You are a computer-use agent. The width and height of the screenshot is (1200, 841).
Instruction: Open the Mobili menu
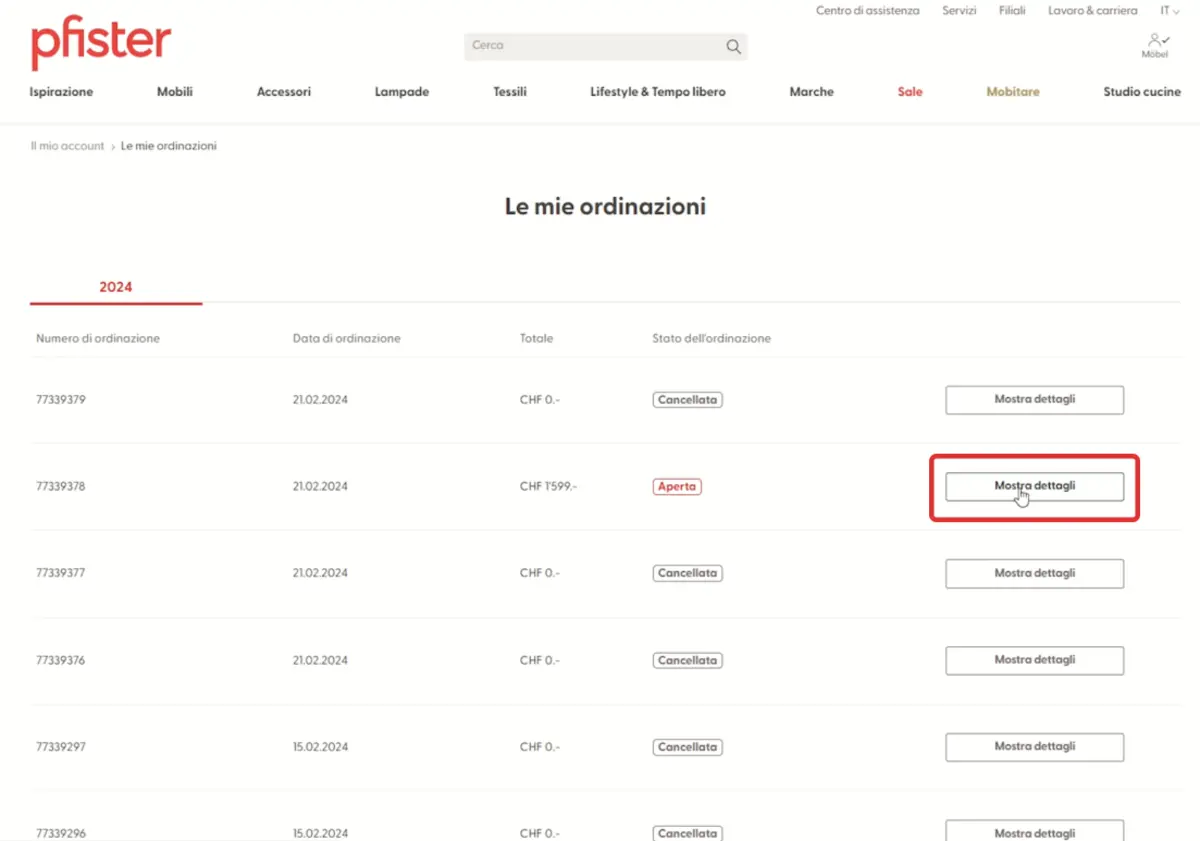pyautogui.click(x=174, y=92)
